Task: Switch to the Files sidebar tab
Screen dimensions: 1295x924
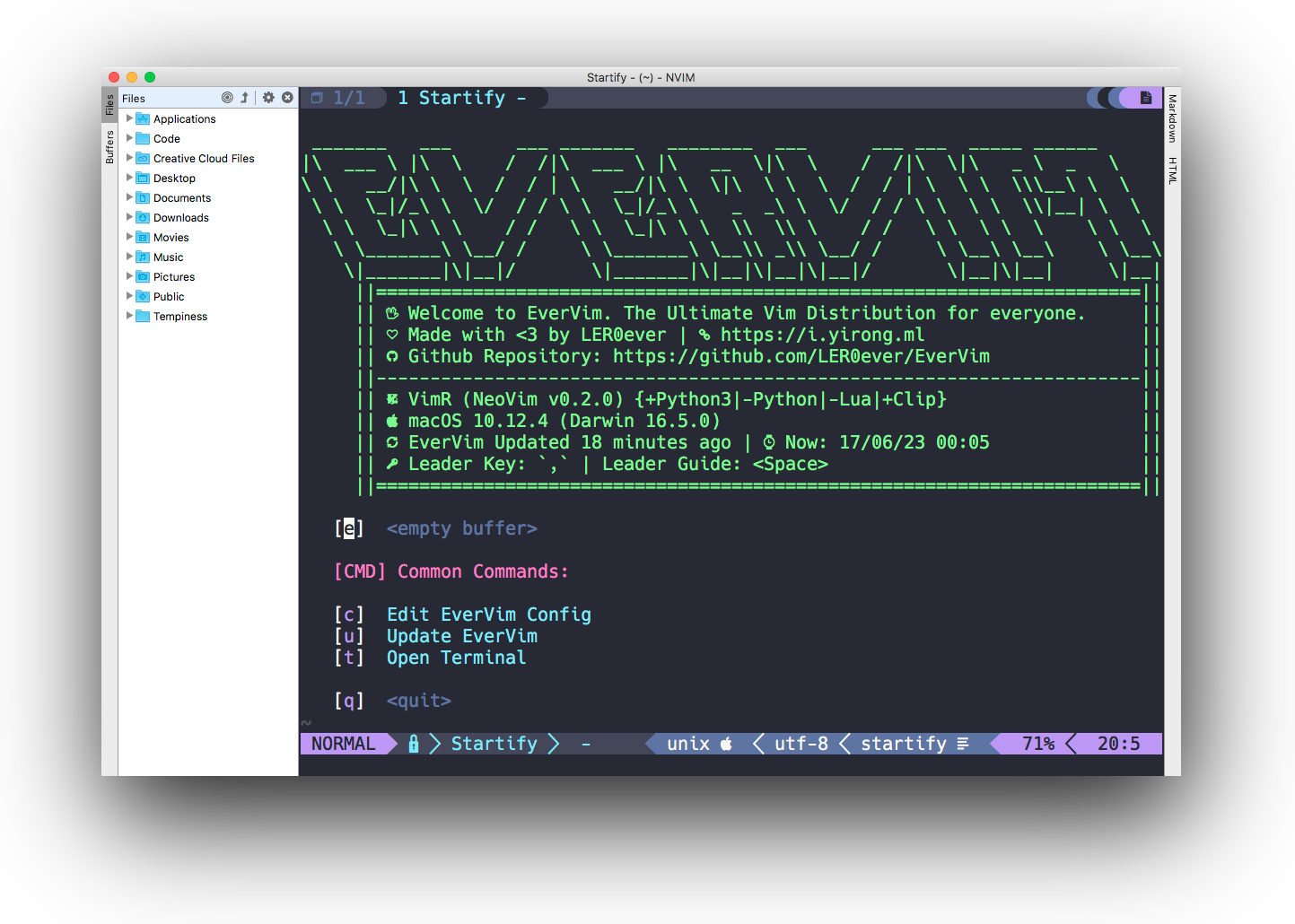Action: [109, 105]
